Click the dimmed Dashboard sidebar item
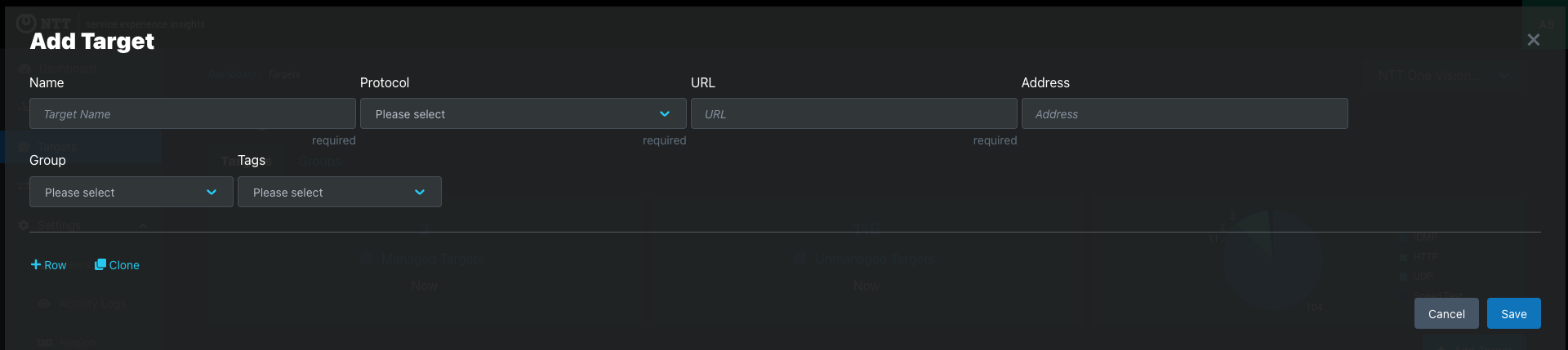Image resolution: width=1568 pixels, height=350 pixels. pos(68,69)
